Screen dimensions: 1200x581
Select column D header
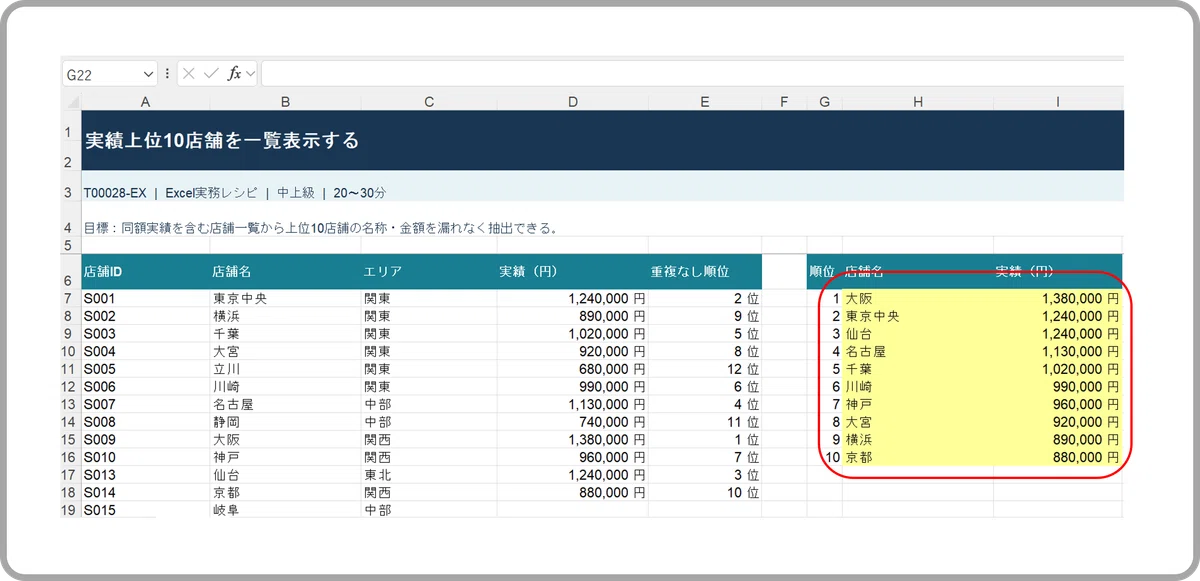coord(572,101)
